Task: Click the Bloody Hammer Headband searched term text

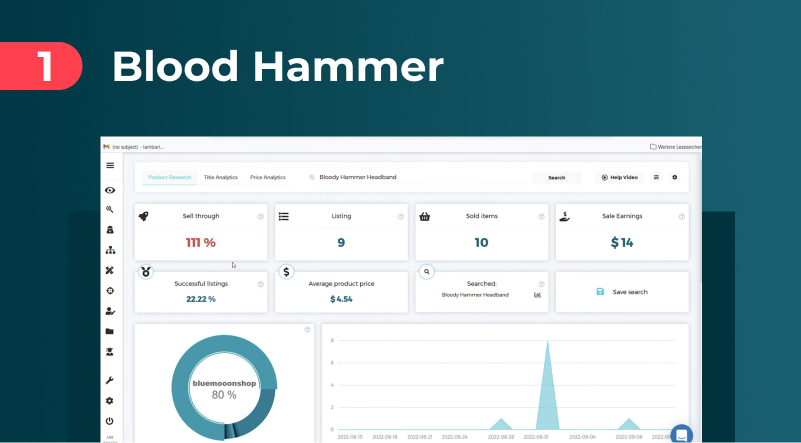Action: [475, 295]
